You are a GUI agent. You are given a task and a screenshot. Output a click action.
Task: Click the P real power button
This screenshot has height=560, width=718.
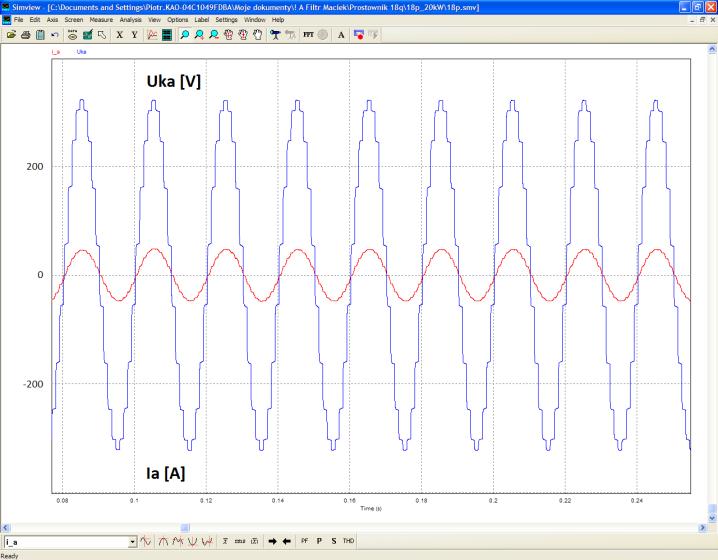(319, 541)
